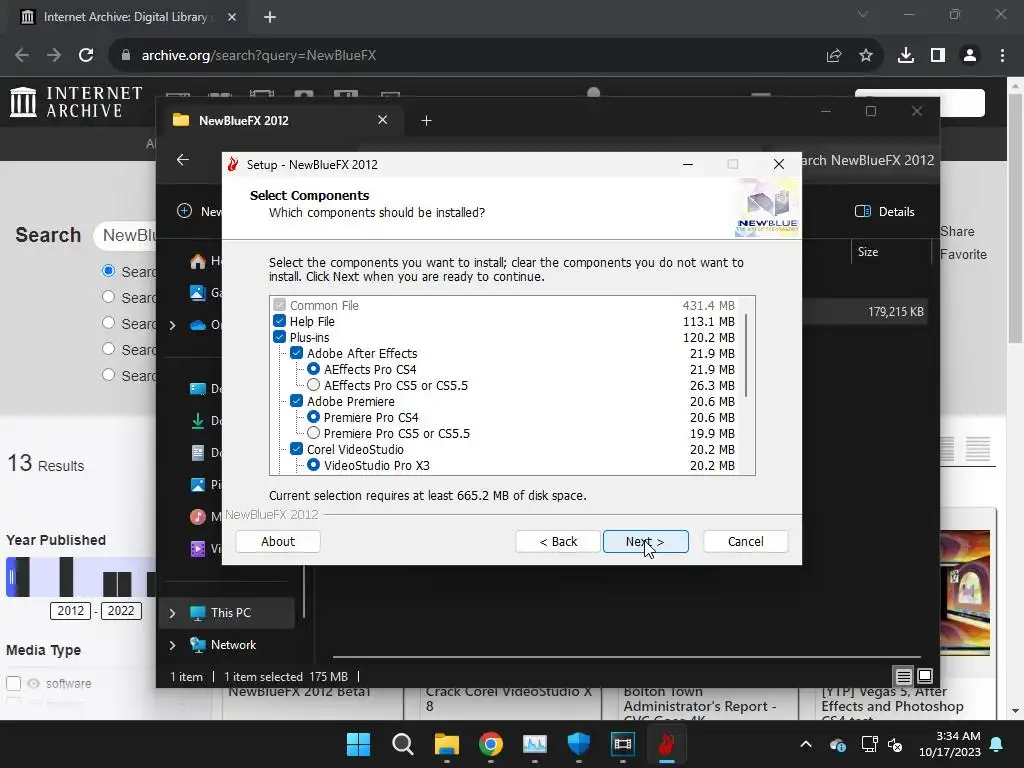Click the Videos icon in Explorer sidebar
This screenshot has height=768, width=1024.
pyautogui.click(x=198, y=549)
